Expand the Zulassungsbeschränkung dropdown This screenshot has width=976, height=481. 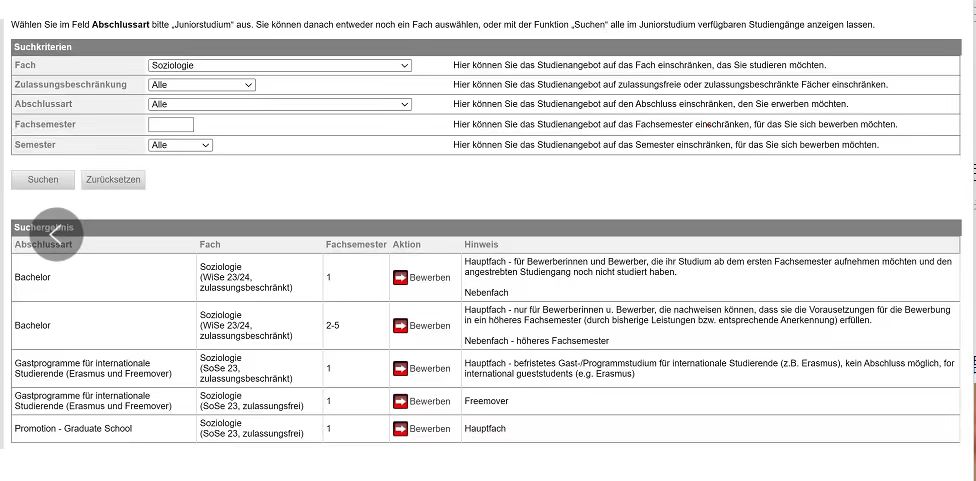point(202,85)
